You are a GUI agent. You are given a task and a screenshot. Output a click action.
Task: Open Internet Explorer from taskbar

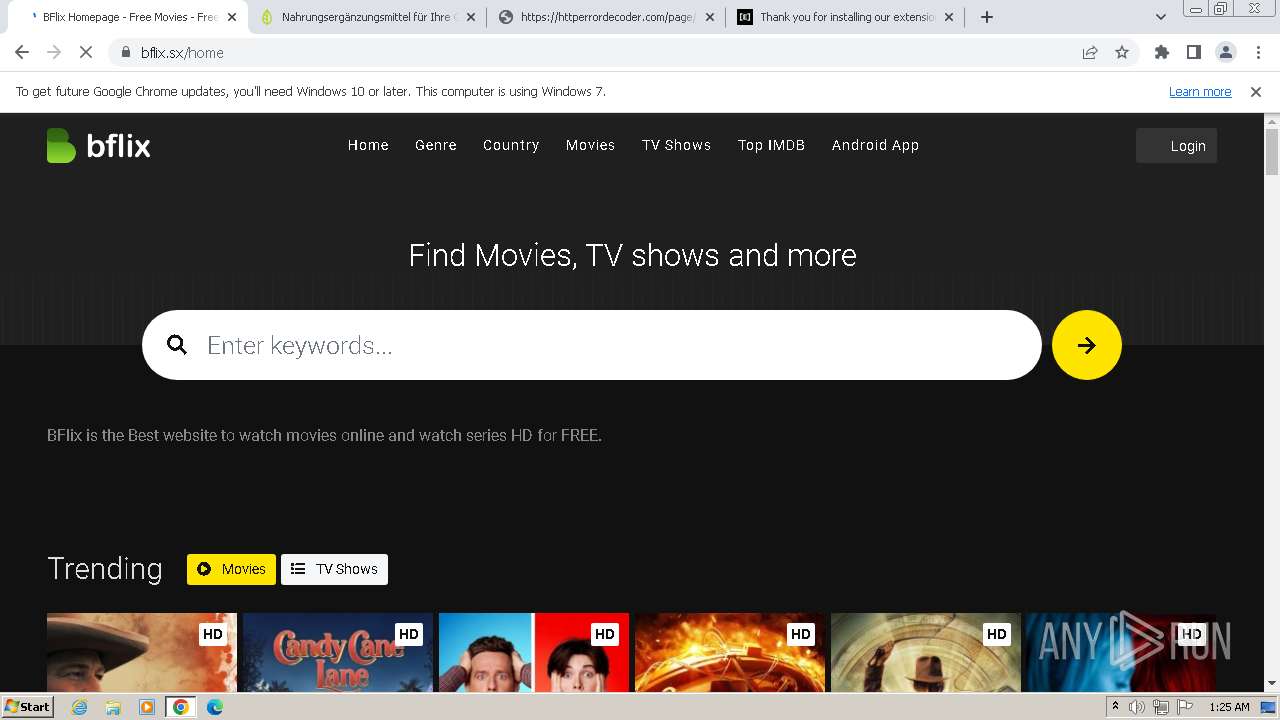coord(80,707)
